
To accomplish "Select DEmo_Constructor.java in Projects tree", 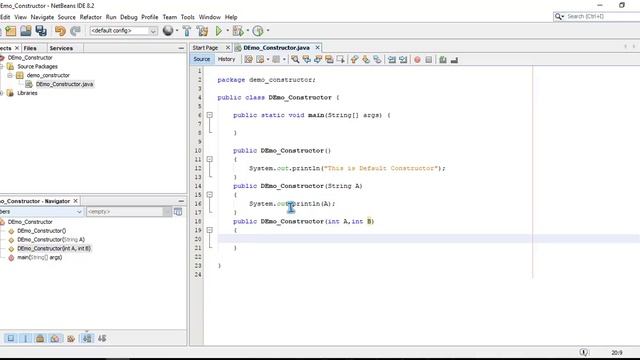I will point(64,84).
